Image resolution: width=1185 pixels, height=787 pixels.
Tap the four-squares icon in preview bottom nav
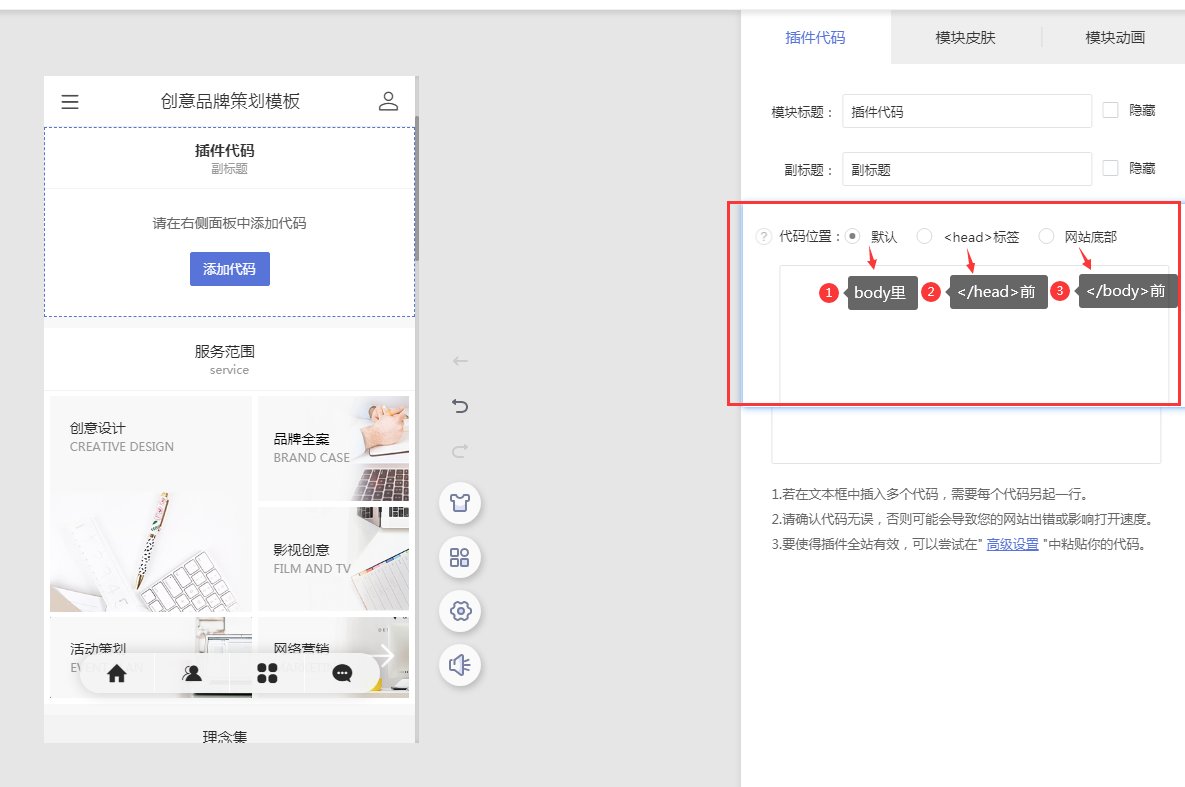[268, 673]
